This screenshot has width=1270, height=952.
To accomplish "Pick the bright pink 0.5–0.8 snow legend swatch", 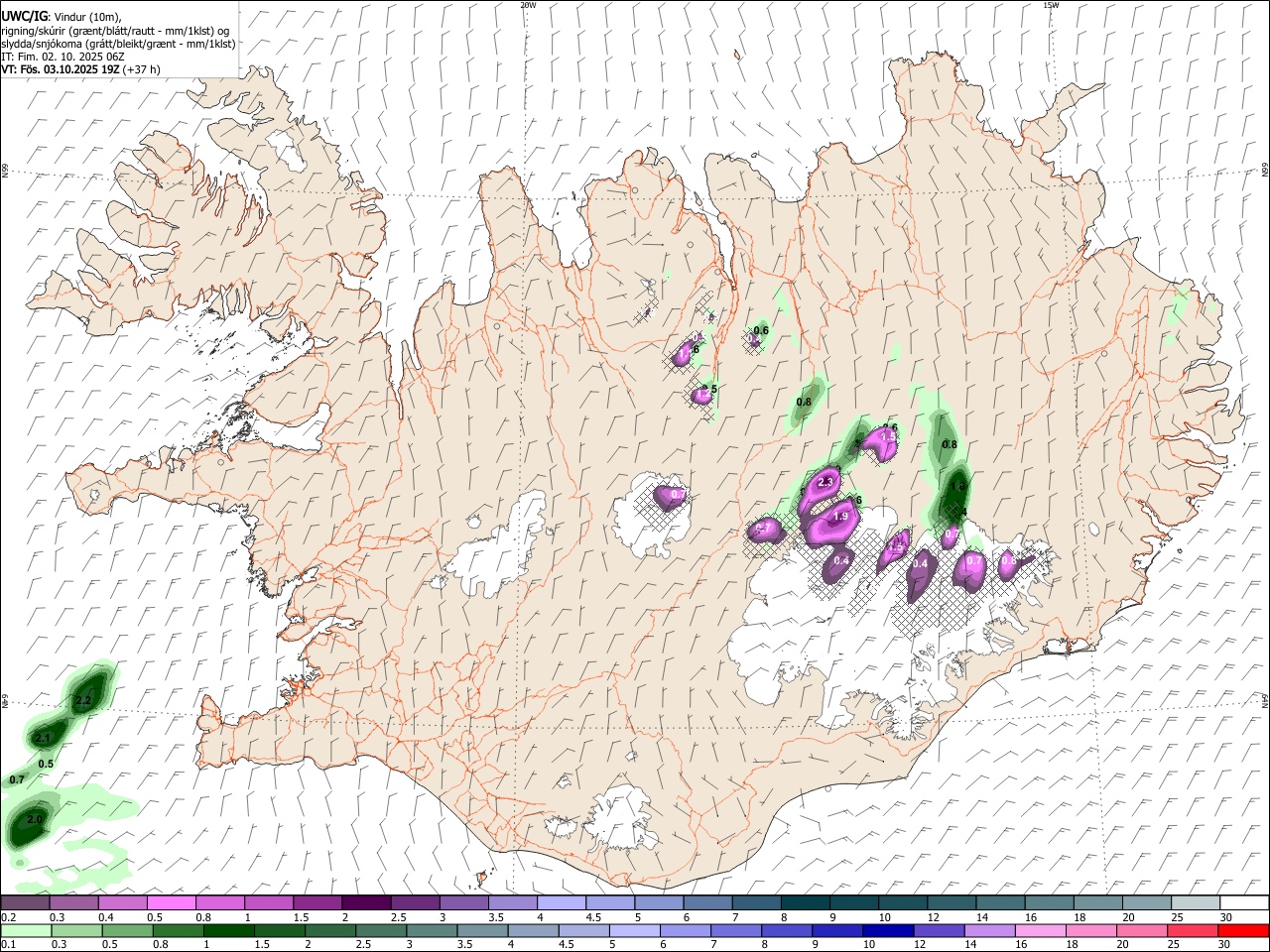I will (x=171, y=903).
